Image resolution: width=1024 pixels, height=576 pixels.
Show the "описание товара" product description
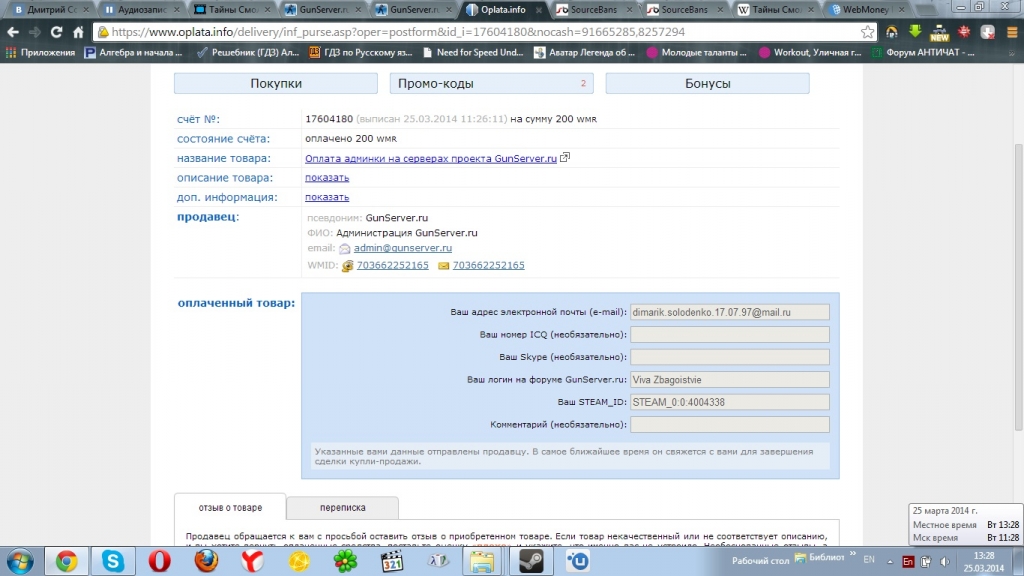point(327,178)
